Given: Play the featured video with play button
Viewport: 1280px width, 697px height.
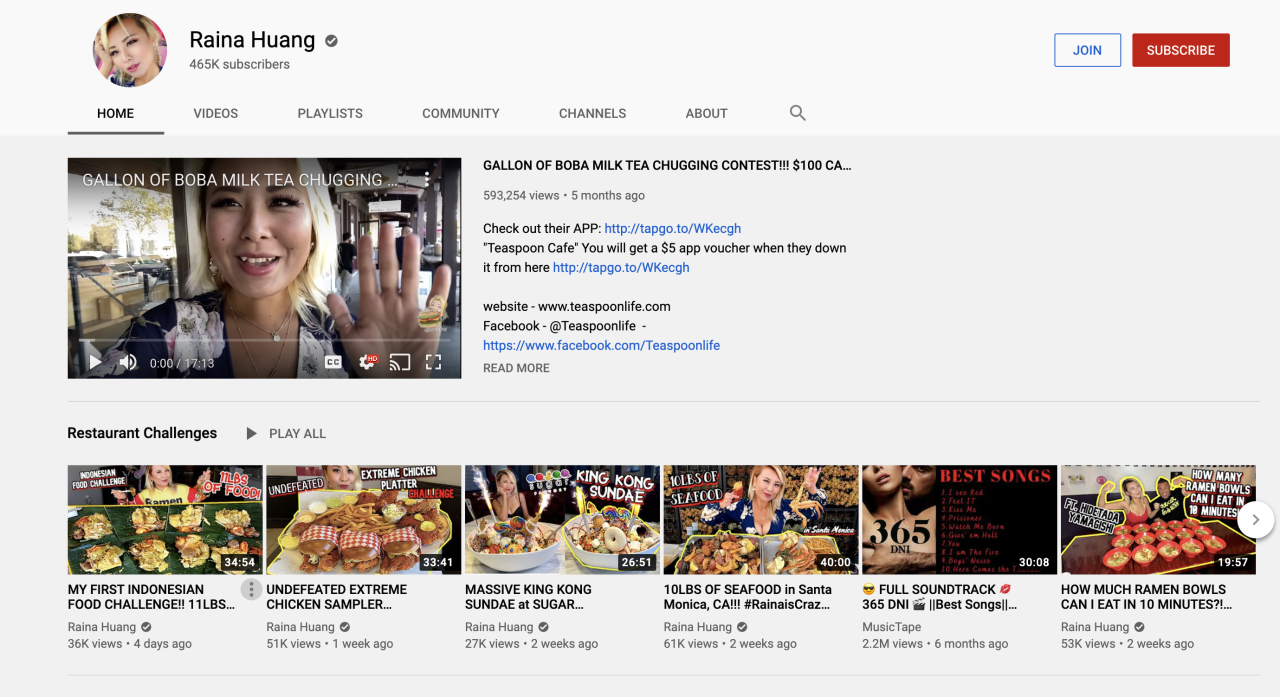Looking at the screenshot, I should click(95, 362).
